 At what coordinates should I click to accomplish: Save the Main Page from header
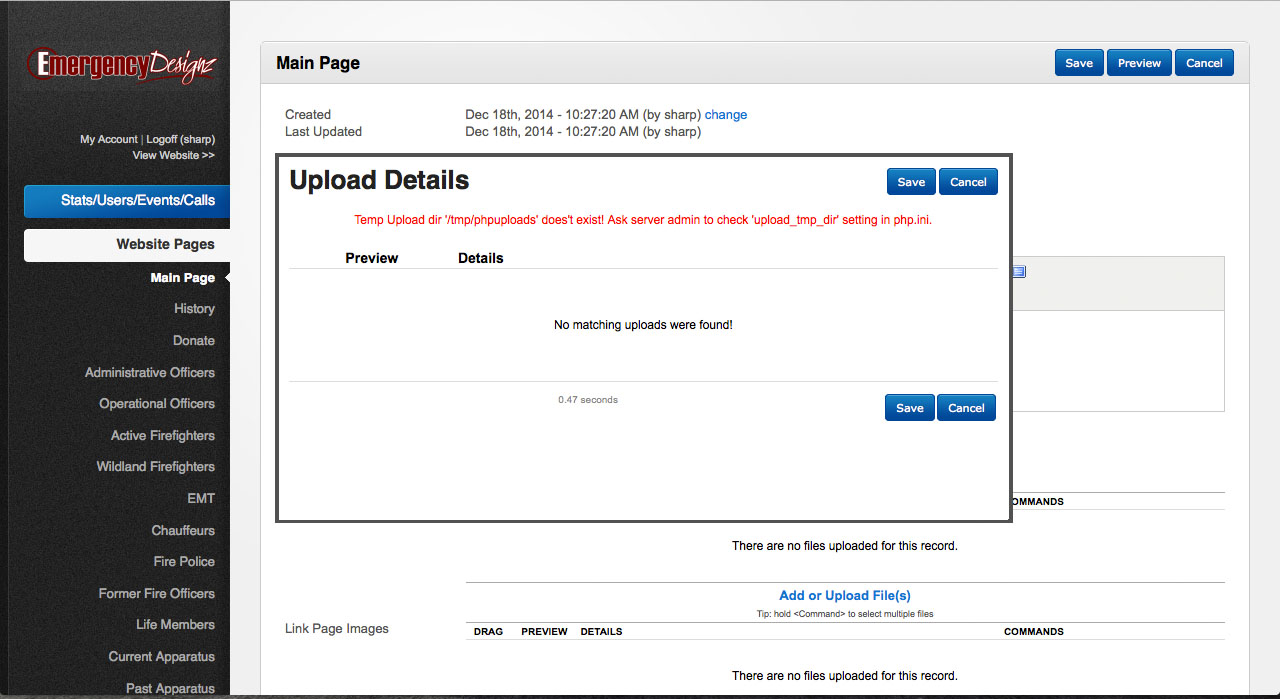pos(1078,63)
